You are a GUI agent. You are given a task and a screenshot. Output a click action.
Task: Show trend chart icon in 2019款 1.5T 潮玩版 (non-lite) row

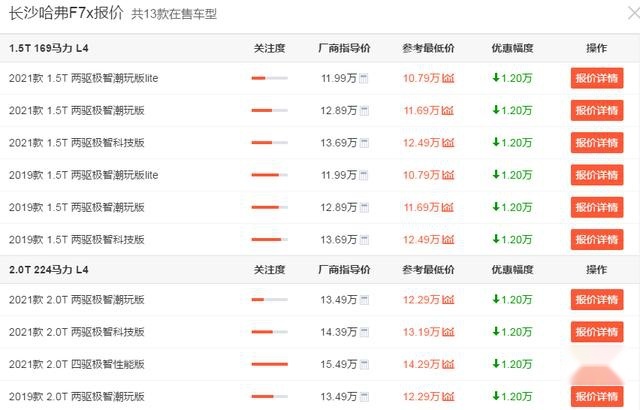pyautogui.click(x=448, y=207)
